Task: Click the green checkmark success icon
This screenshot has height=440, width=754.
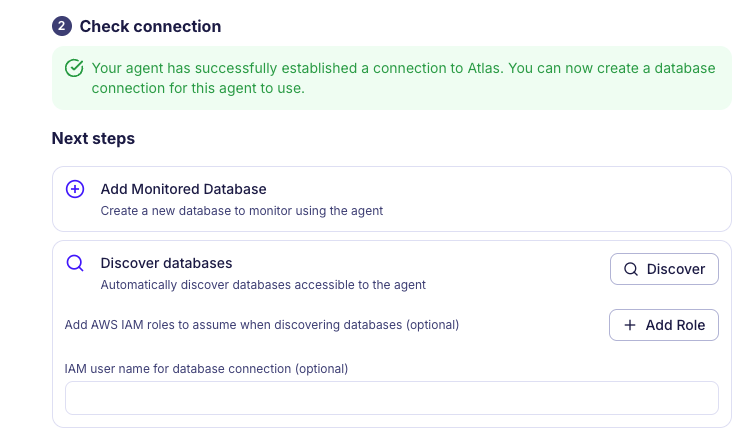Action: (74, 68)
